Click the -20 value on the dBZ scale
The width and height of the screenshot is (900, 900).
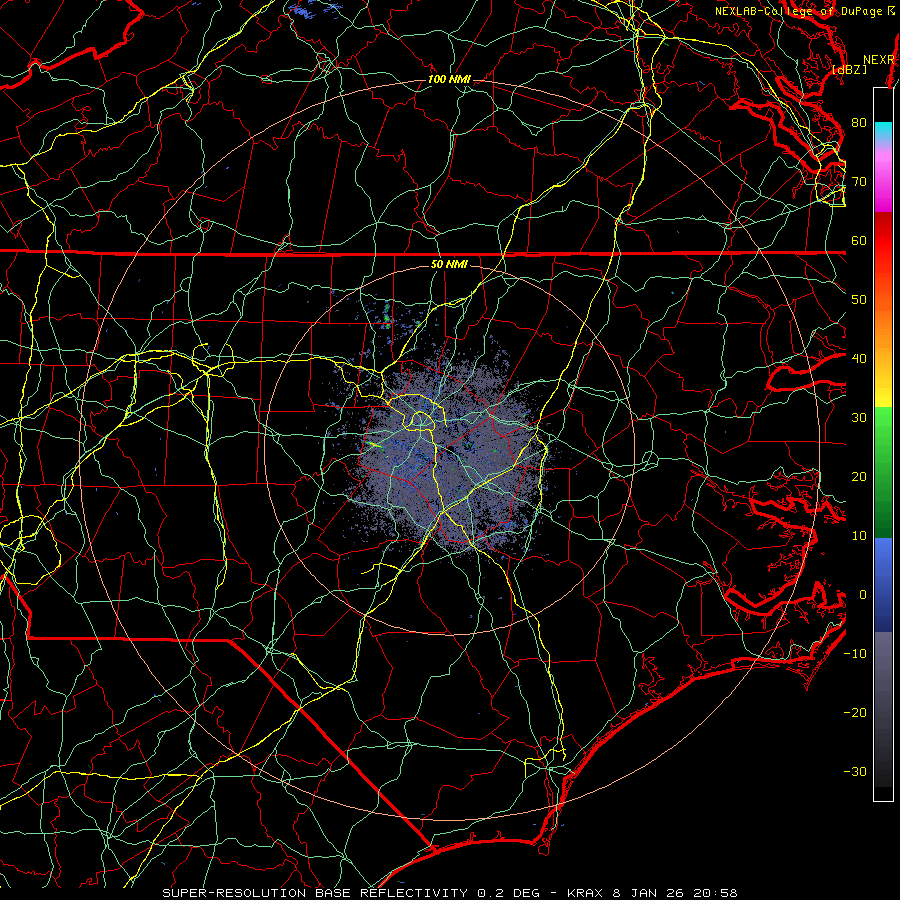855,713
